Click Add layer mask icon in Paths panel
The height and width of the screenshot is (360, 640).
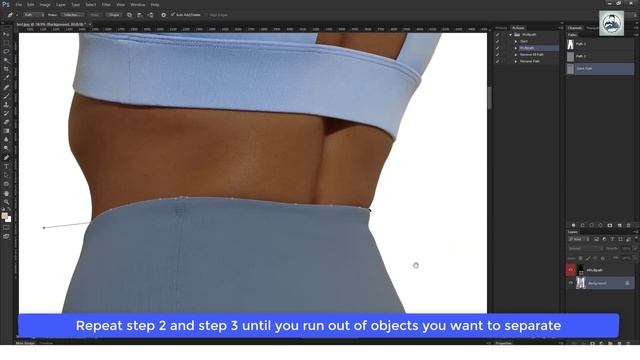(x=610, y=225)
